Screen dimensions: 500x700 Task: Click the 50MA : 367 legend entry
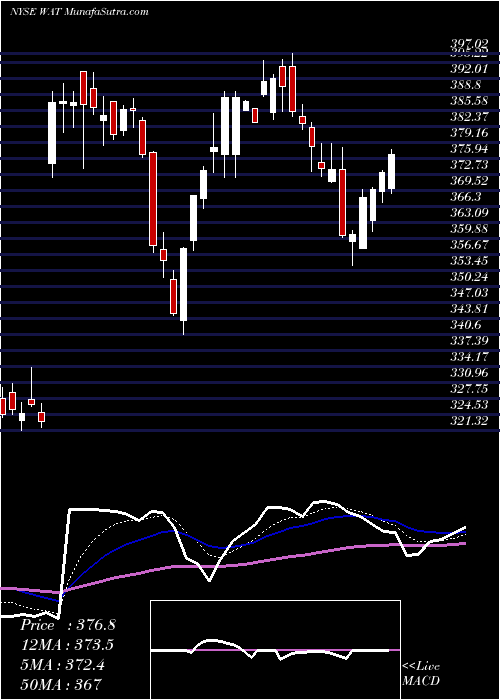pyautogui.click(x=61, y=685)
